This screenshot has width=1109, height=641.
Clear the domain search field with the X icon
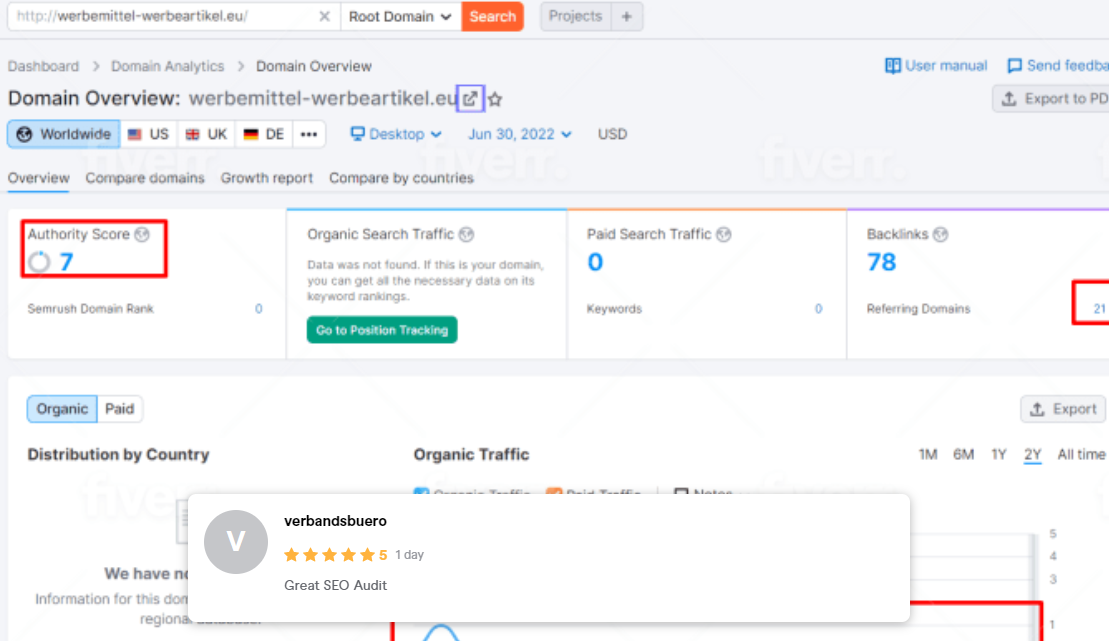(323, 17)
